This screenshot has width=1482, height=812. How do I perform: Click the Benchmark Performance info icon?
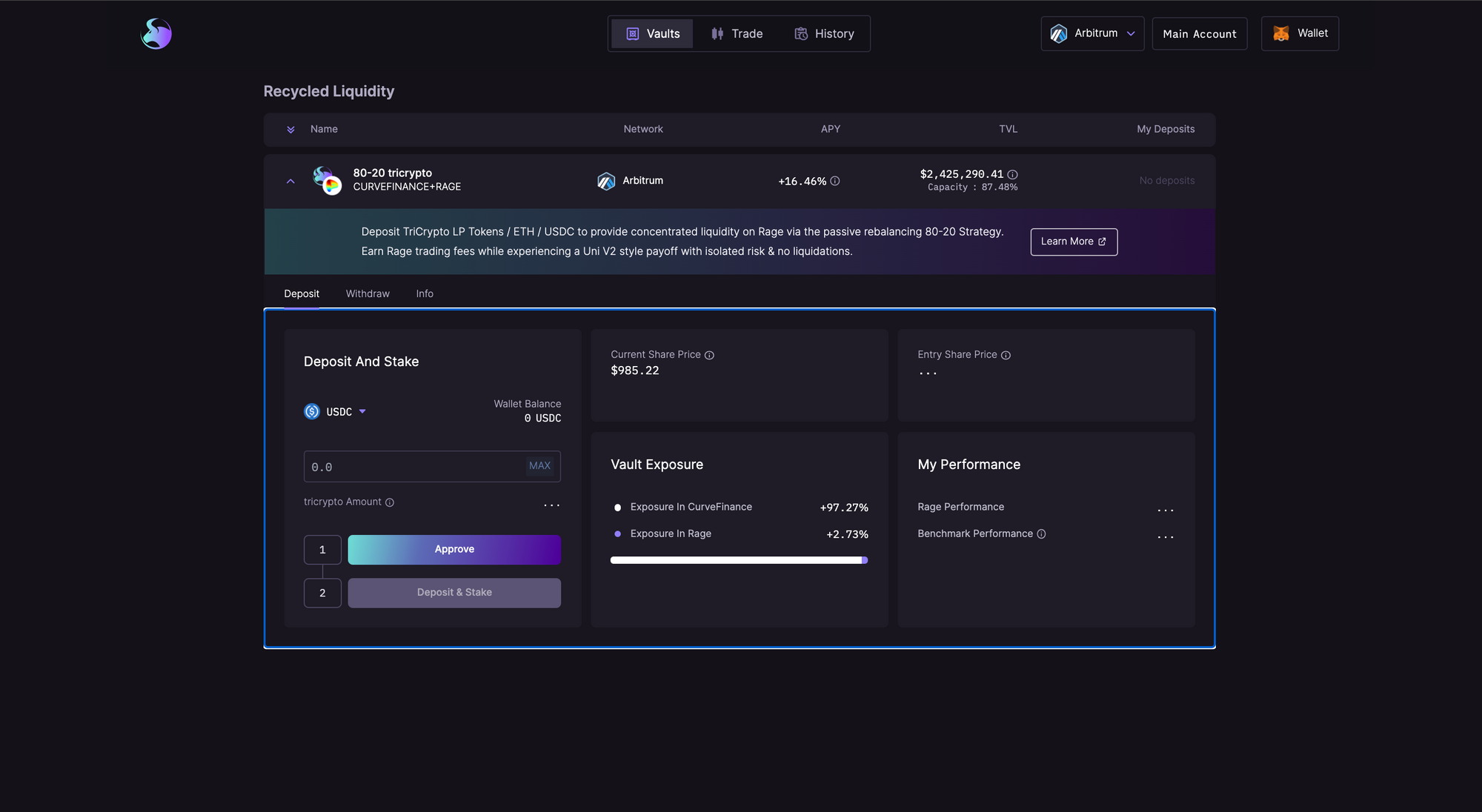coord(1041,533)
